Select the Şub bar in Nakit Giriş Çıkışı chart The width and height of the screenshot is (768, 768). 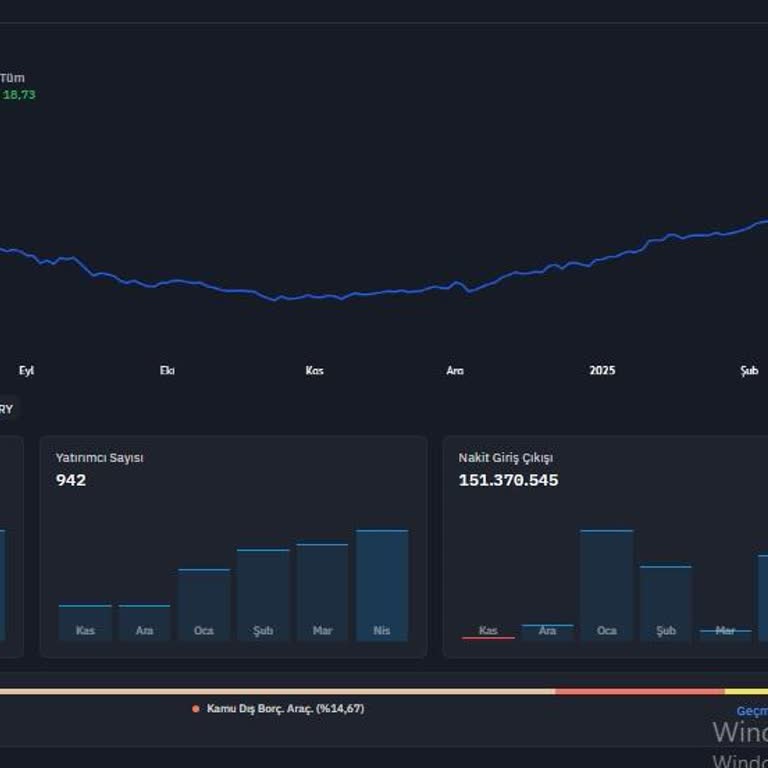[x=666, y=603]
